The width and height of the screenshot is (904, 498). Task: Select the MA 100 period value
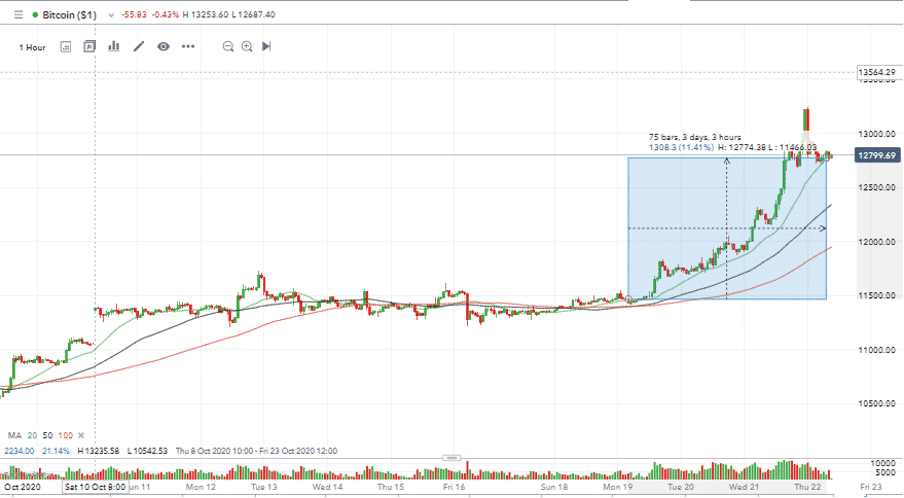coord(65,436)
